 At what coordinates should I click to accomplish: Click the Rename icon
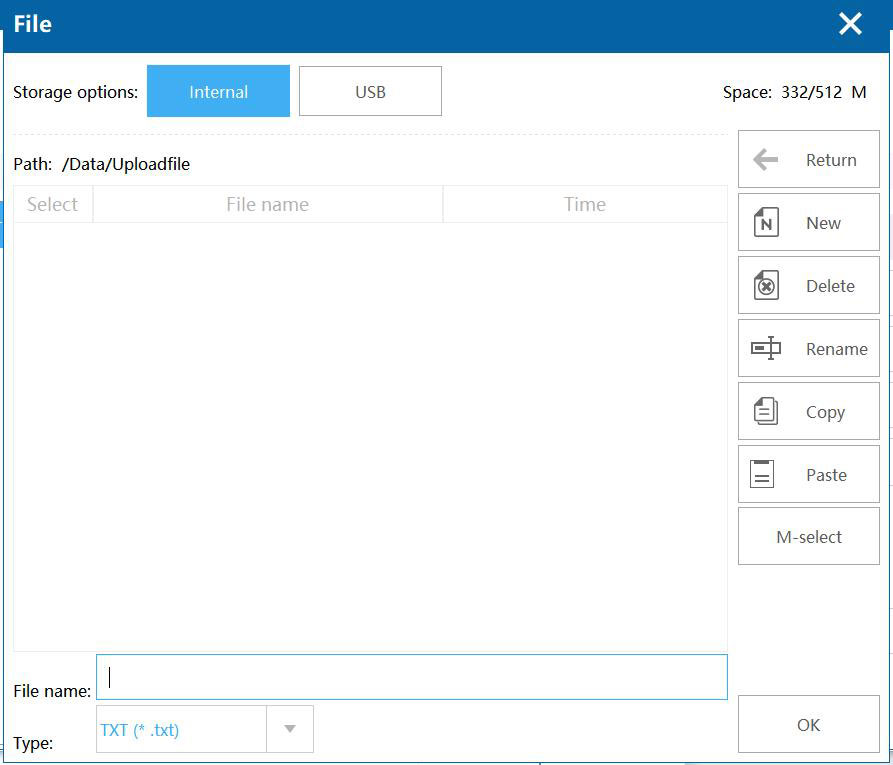coord(766,348)
